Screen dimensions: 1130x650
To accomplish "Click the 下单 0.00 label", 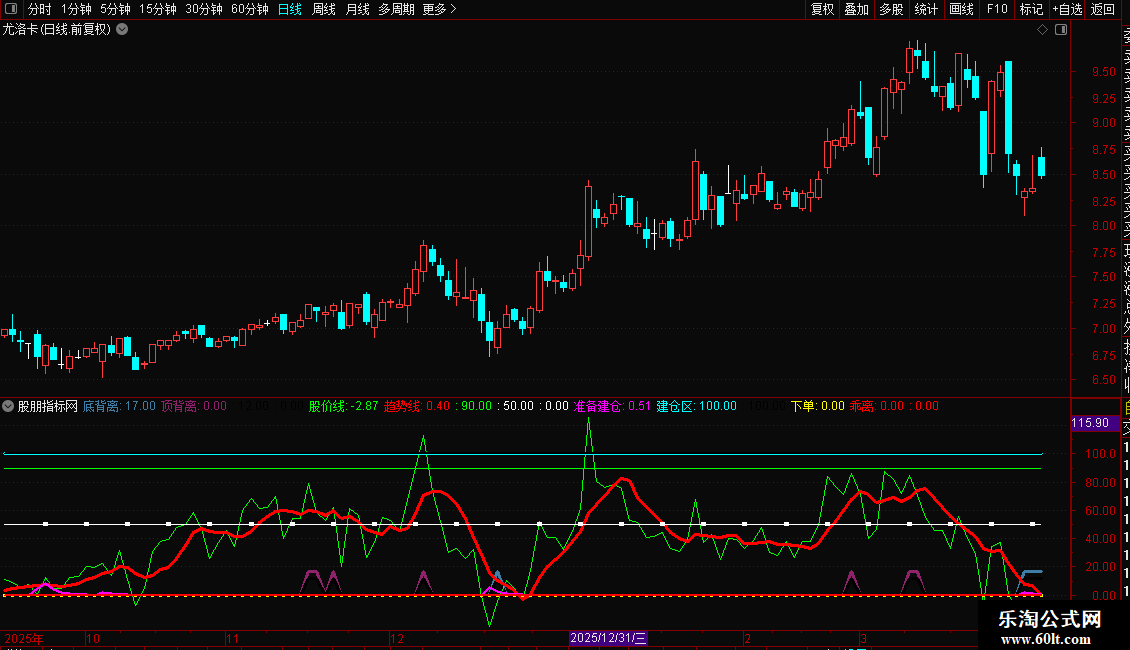I will tap(817, 406).
